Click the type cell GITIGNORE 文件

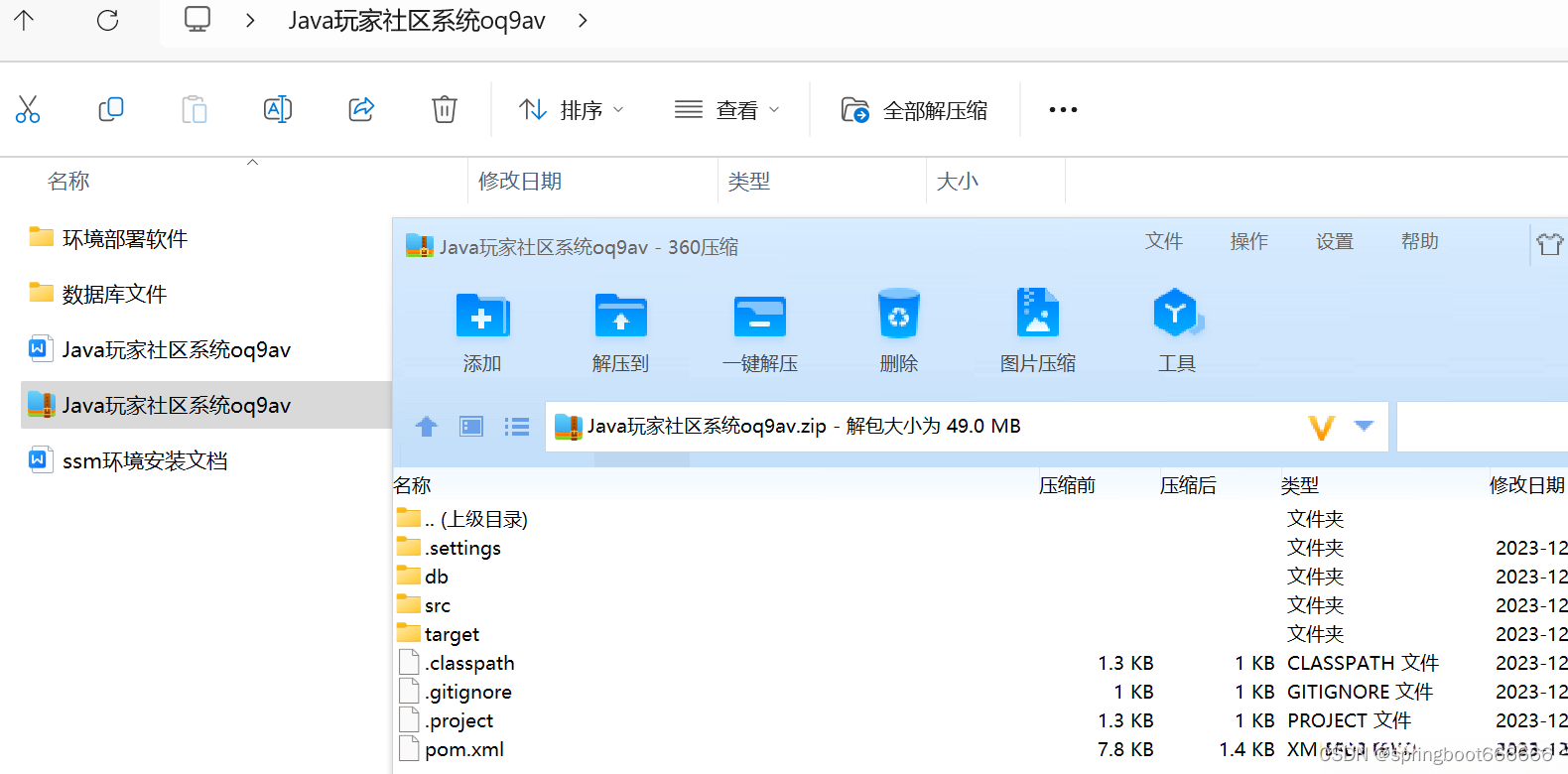pos(1360,692)
